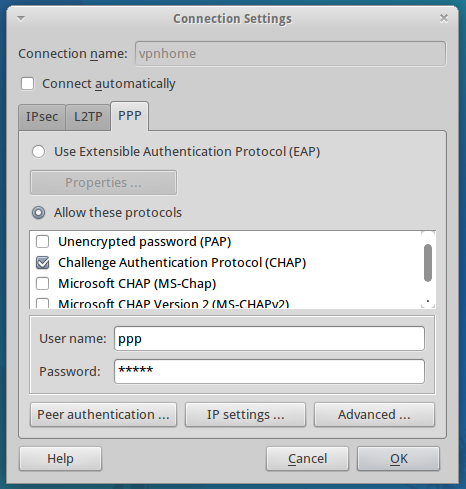Image resolution: width=466 pixels, height=489 pixels.
Task: Switch to the L2TP tab
Action: (x=88, y=117)
